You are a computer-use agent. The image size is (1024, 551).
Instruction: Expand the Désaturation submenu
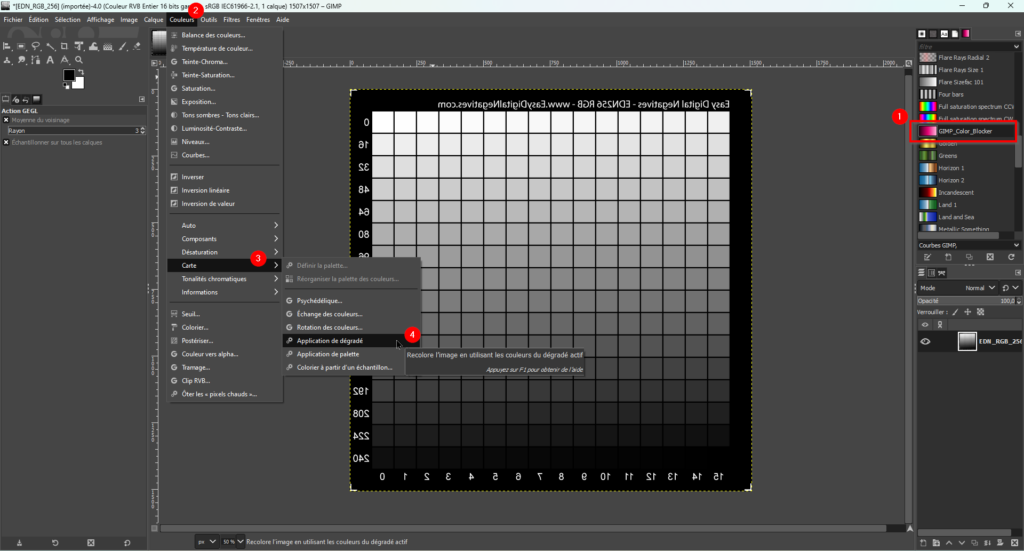225,252
